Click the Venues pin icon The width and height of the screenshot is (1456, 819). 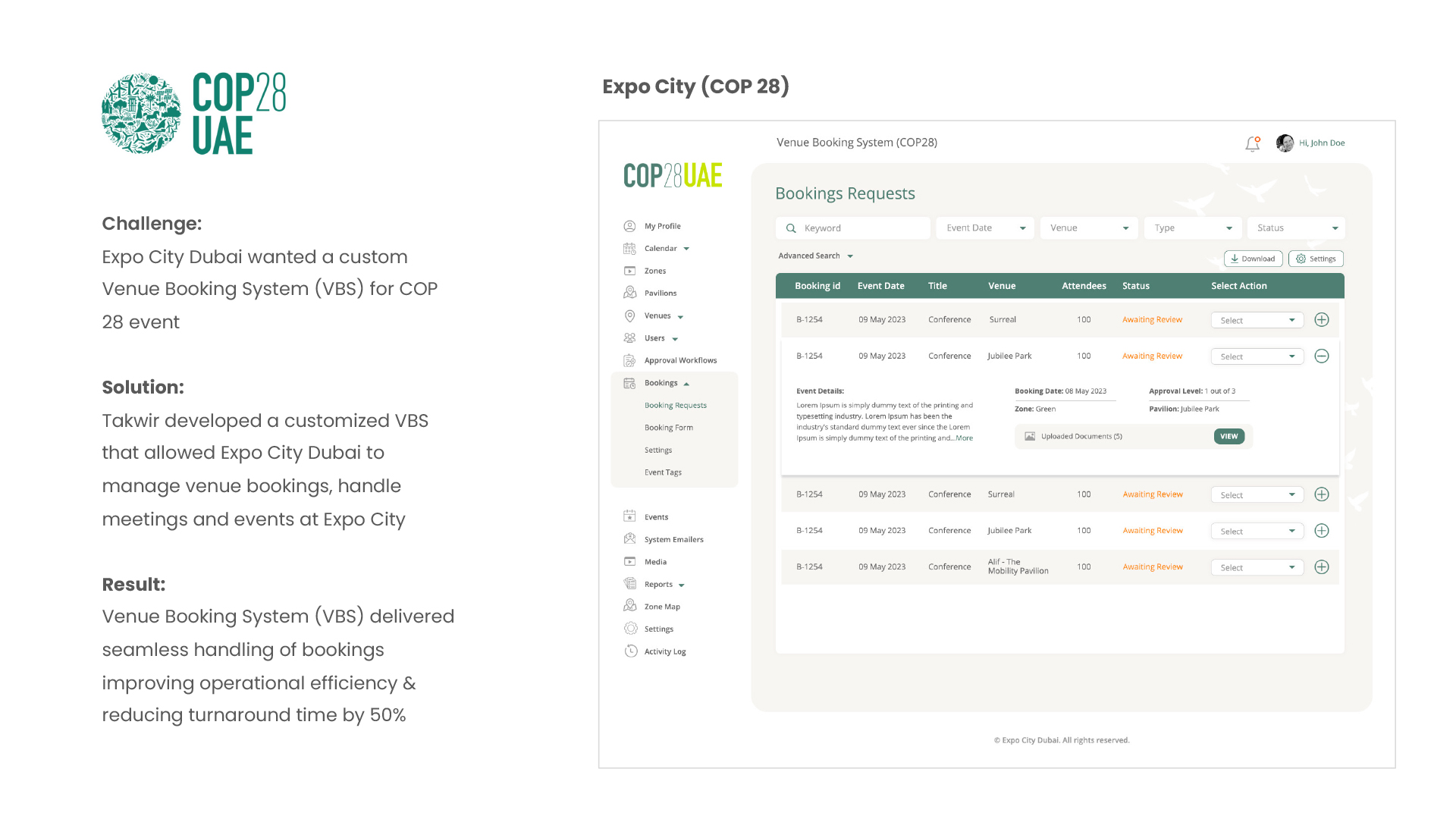point(629,315)
